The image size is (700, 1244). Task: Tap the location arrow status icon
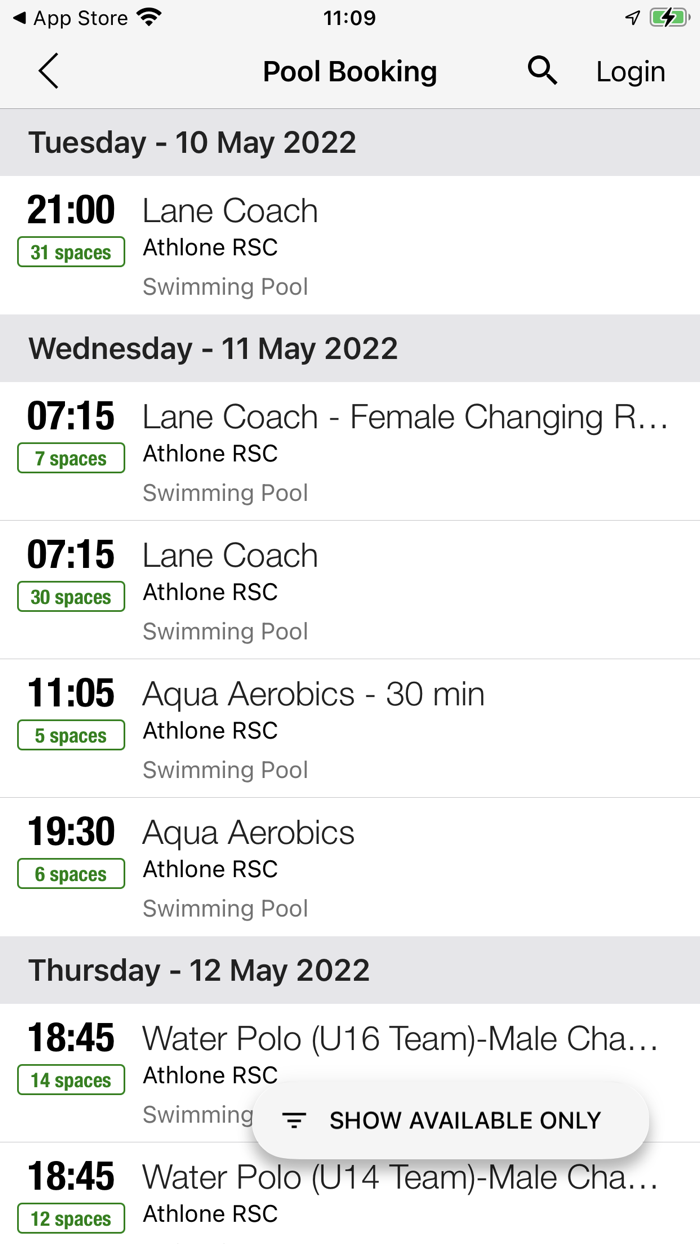click(632, 18)
